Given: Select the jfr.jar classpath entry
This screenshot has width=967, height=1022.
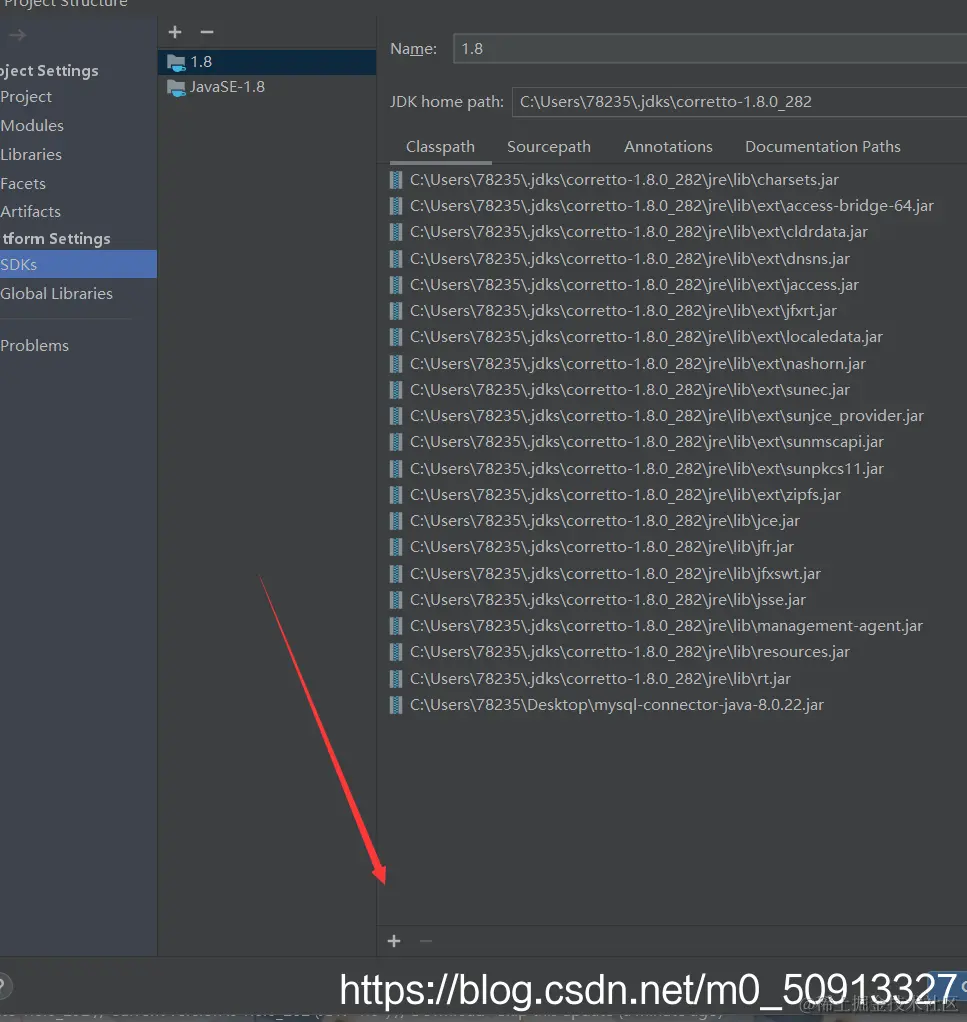Looking at the screenshot, I should 602,547.
